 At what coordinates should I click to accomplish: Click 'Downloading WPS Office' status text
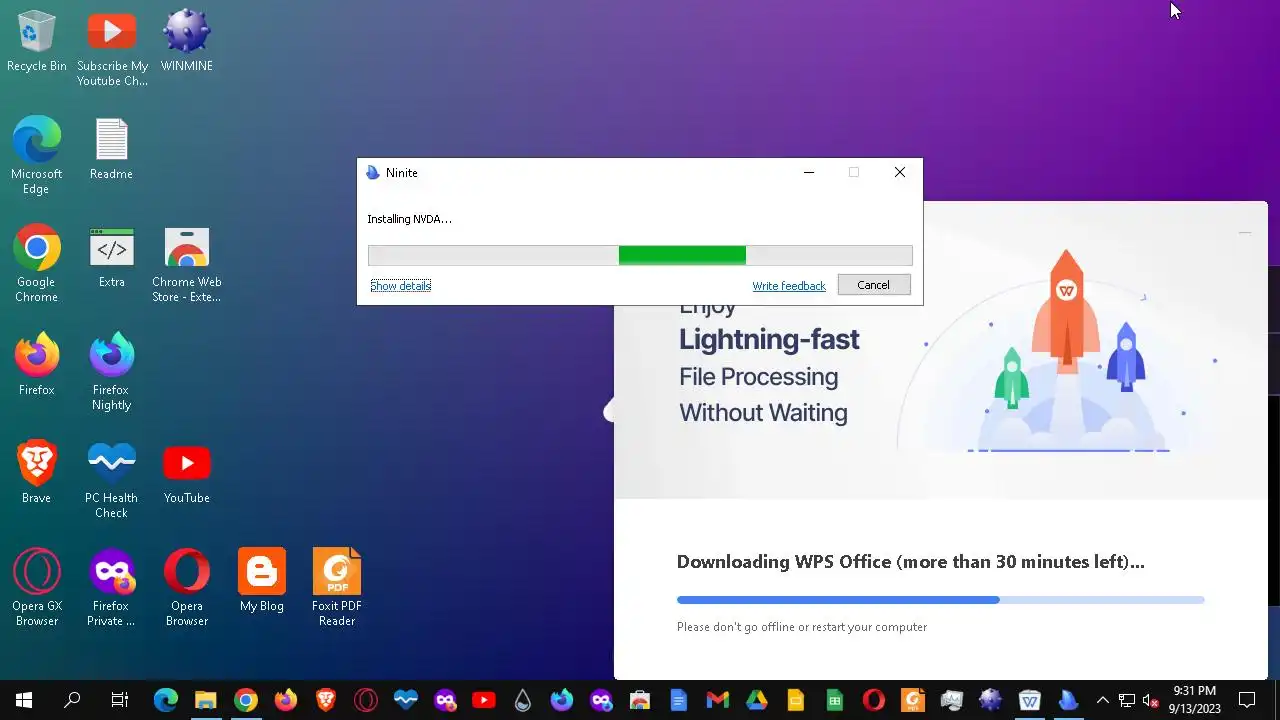(x=910, y=562)
